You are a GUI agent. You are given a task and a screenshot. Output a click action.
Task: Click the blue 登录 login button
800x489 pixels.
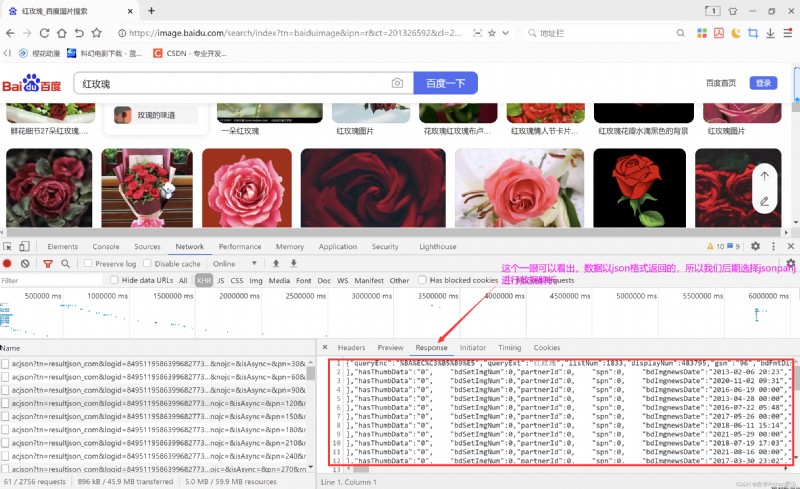(x=763, y=83)
